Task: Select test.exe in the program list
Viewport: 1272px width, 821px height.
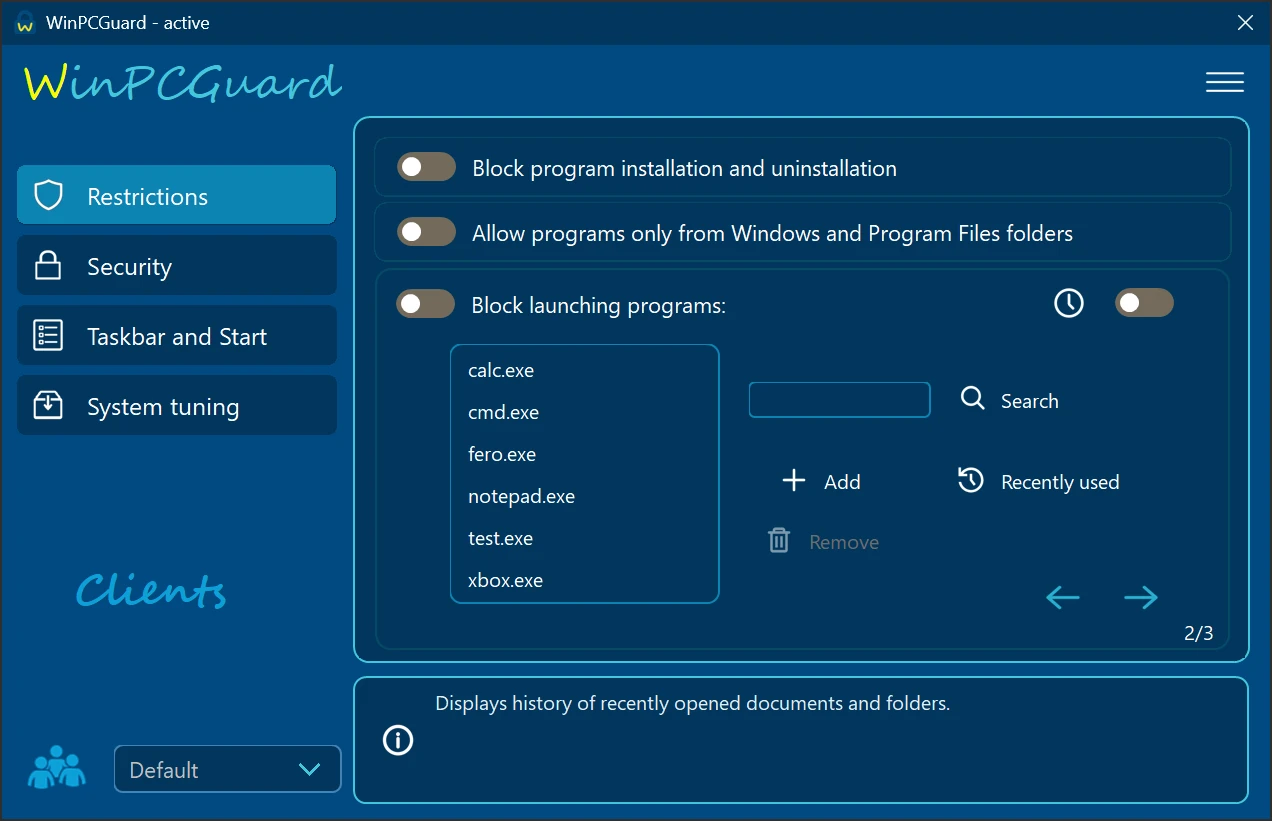Action: (585, 538)
